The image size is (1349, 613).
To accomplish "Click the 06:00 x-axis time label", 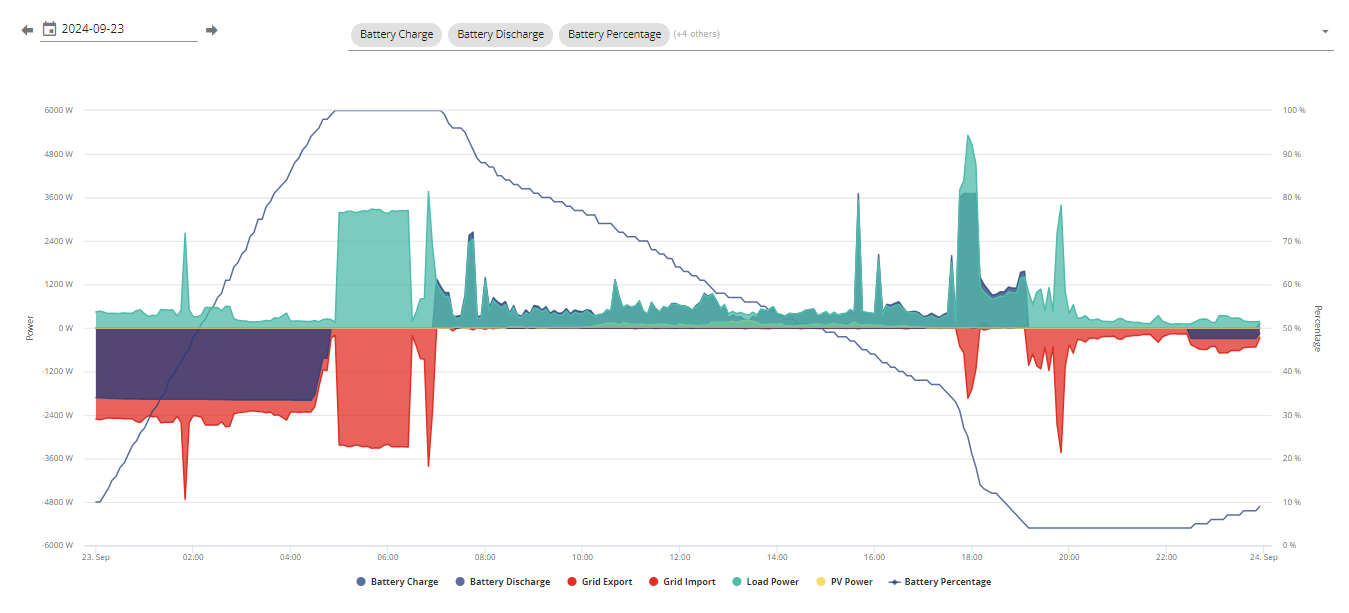I will (388, 556).
